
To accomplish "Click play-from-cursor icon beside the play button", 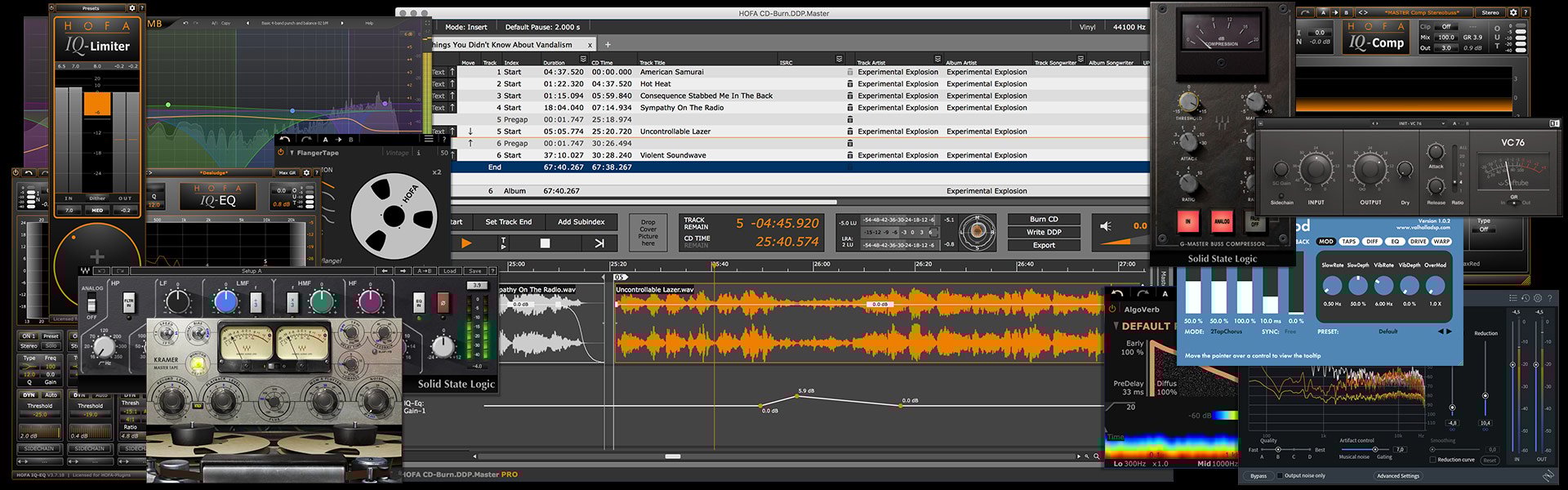I will 503,243.
